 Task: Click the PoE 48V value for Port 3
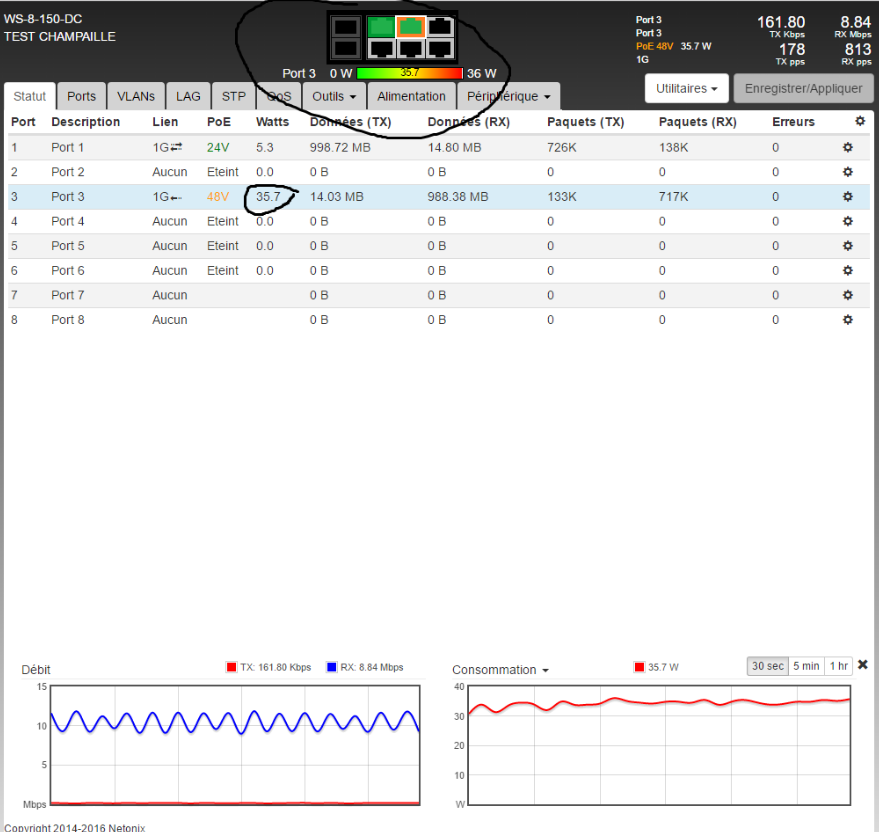[x=218, y=197]
